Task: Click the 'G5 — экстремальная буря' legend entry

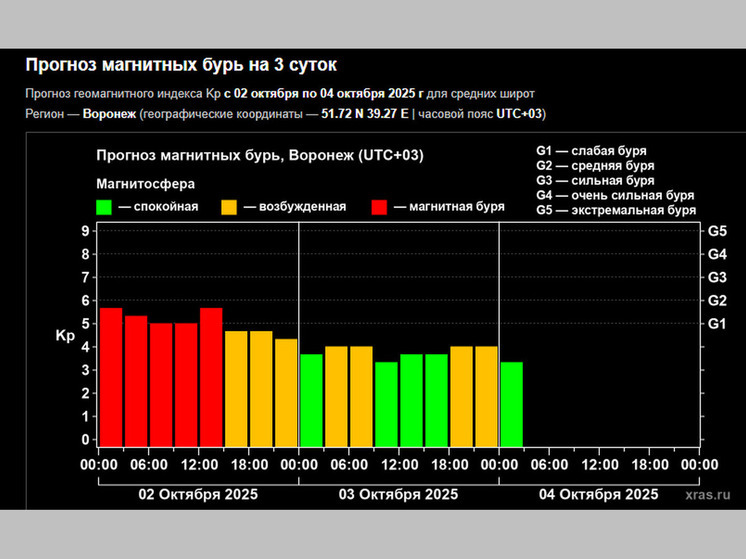Action: click(x=615, y=211)
